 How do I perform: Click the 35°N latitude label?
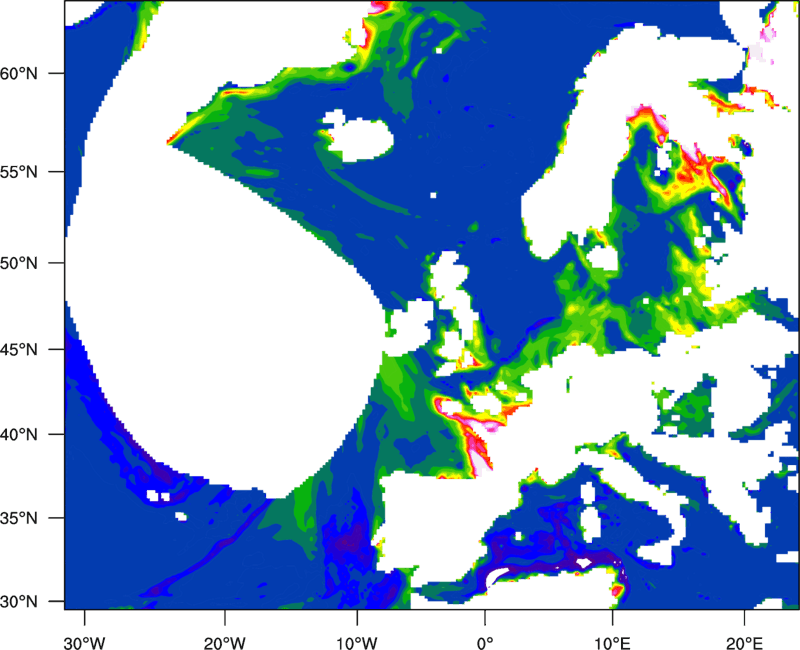pos(19,518)
